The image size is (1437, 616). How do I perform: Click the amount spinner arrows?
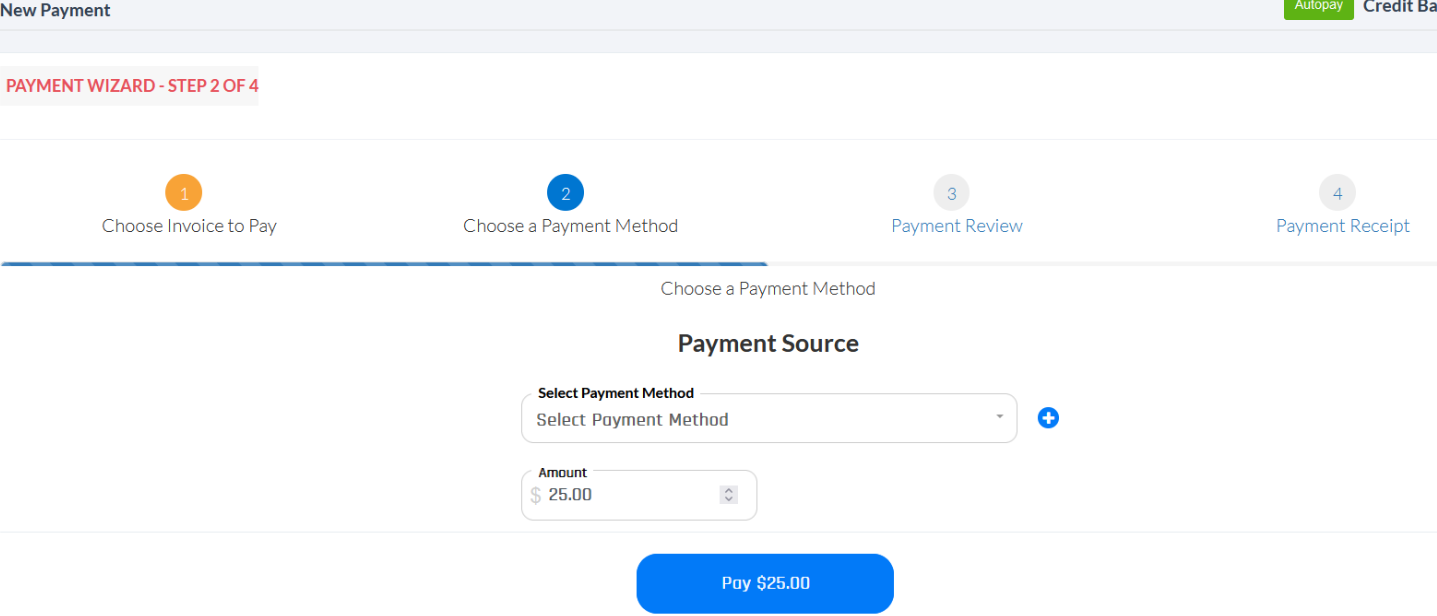click(729, 495)
